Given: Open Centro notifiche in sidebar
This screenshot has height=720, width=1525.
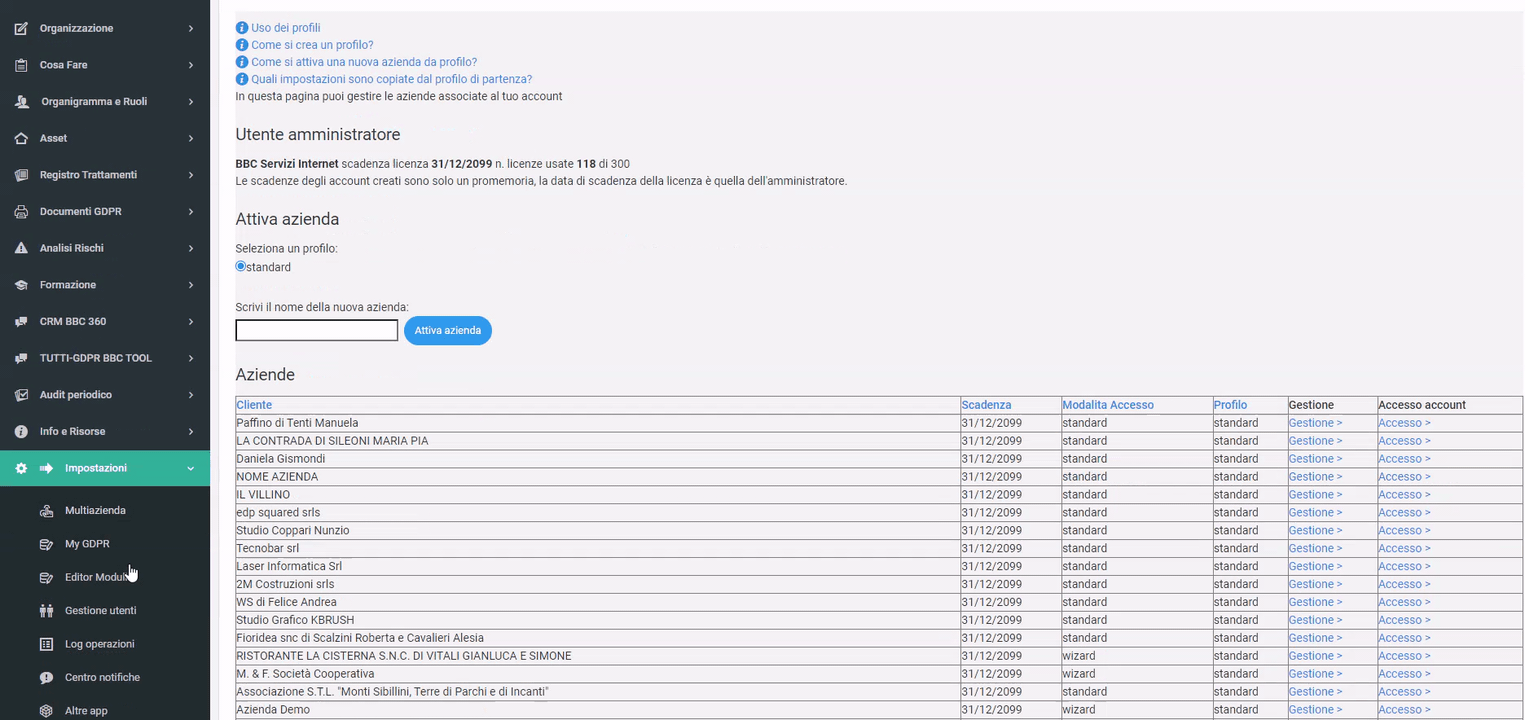Looking at the screenshot, I should coord(102,678).
